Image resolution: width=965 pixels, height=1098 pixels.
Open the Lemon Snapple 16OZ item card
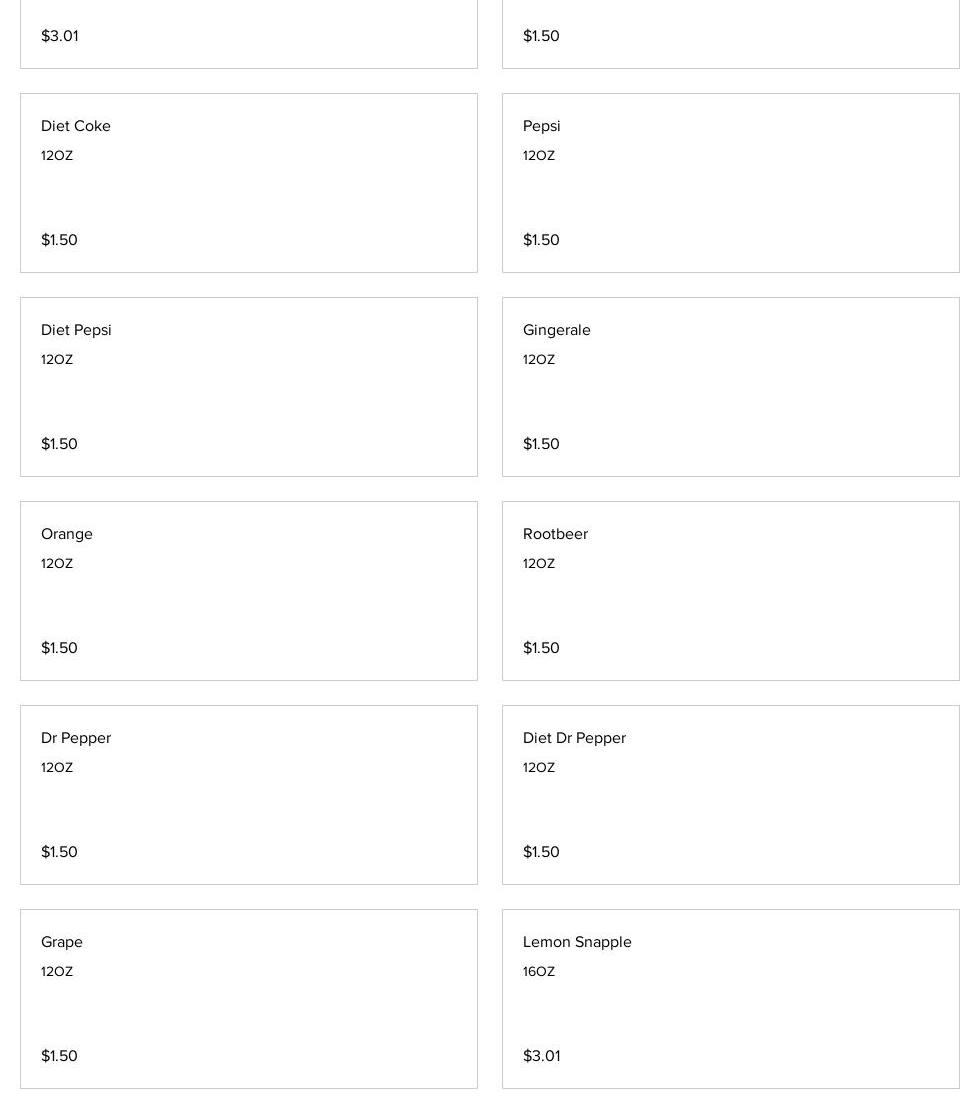pyautogui.click(x=730, y=999)
